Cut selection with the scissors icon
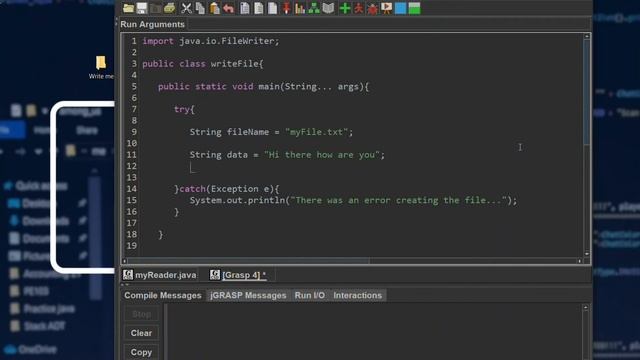Image resolution: width=640 pixels, height=360 pixels. (186, 8)
